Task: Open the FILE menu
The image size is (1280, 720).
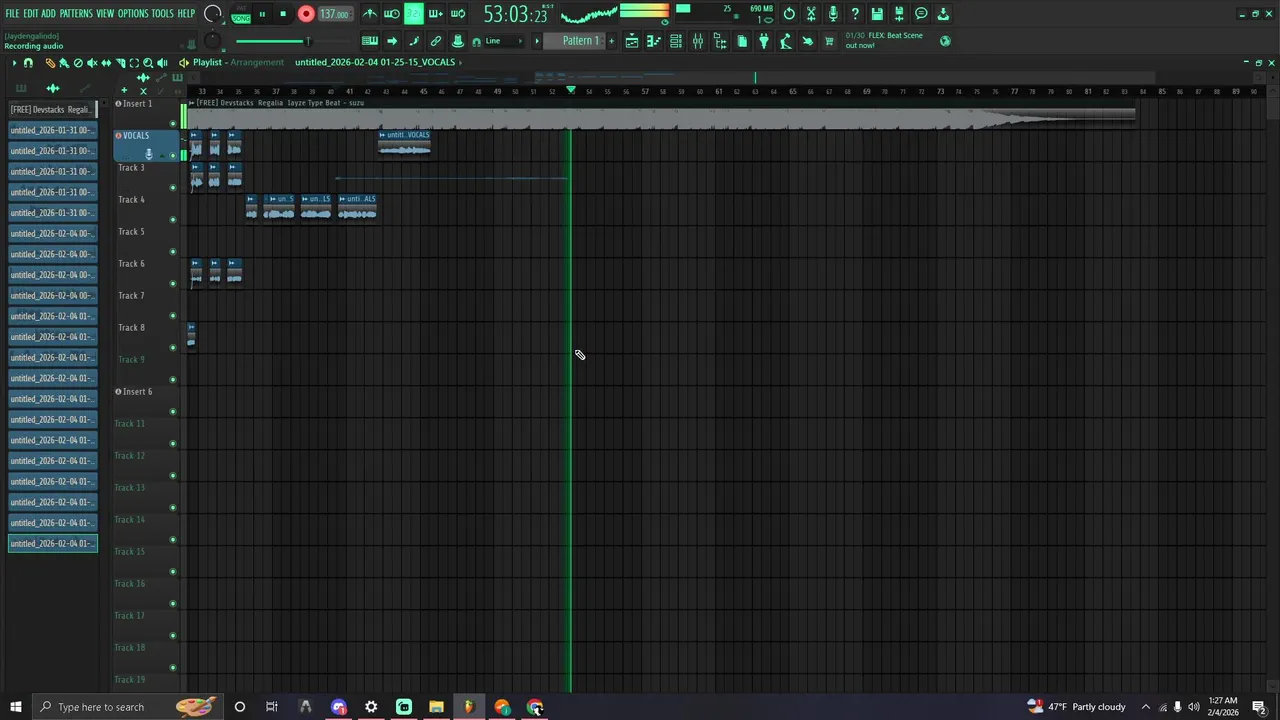Action: pos(12,14)
